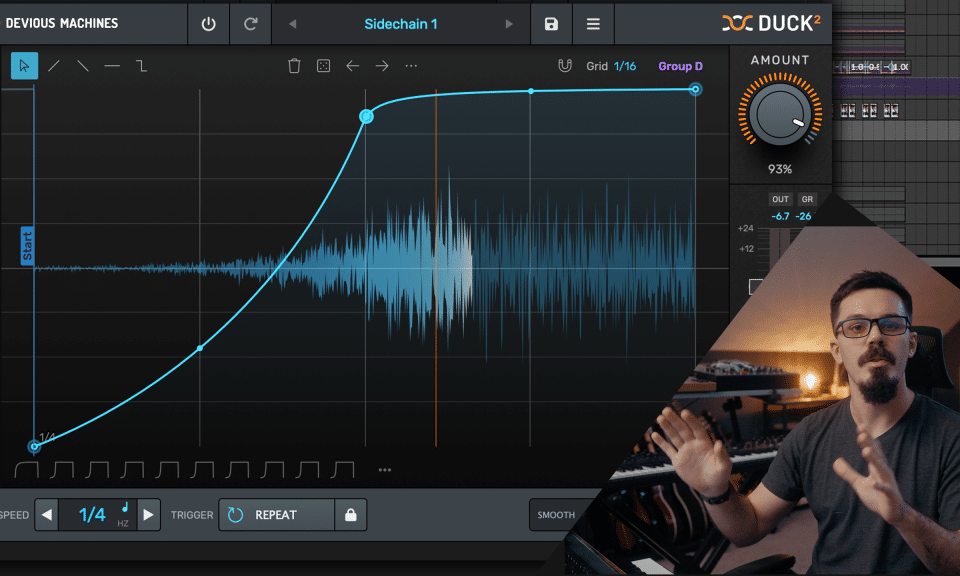Toggle the plugin power bypass button
The height and width of the screenshot is (576, 960).
(x=208, y=24)
